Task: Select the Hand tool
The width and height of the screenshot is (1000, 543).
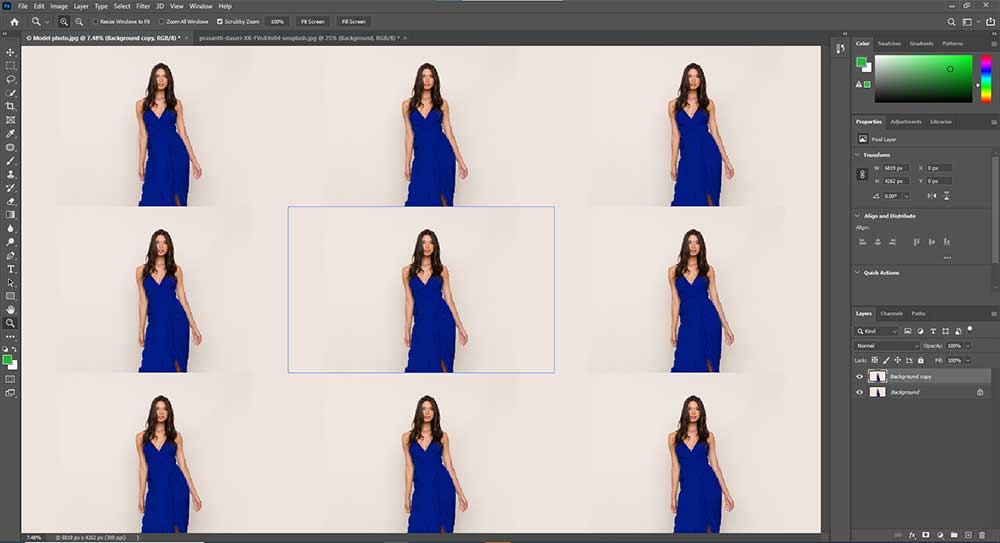Action: pos(10,309)
